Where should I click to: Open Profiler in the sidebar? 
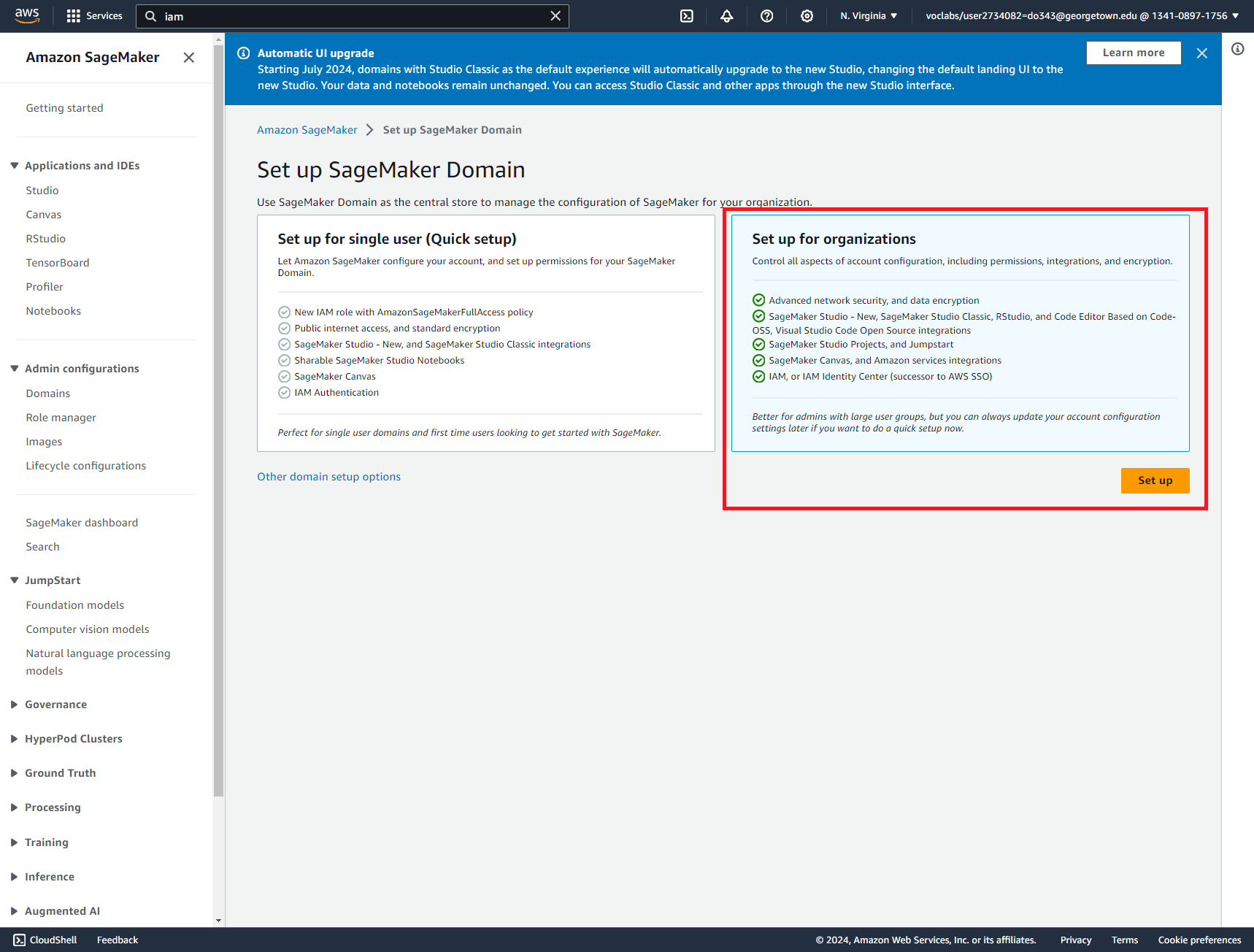pyautogui.click(x=45, y=287)
